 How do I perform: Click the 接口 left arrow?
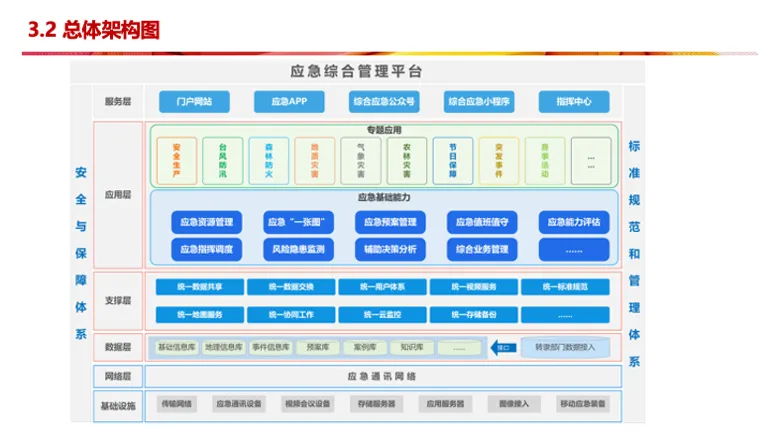point(503,348)
